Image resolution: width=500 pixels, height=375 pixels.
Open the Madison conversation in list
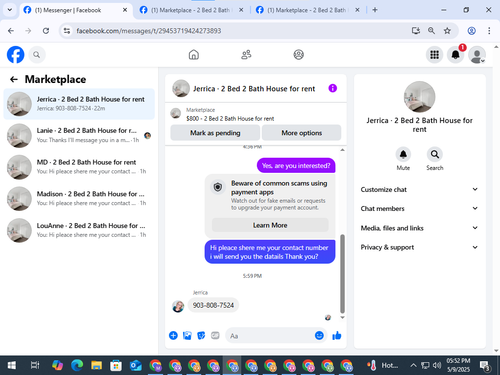79,199
